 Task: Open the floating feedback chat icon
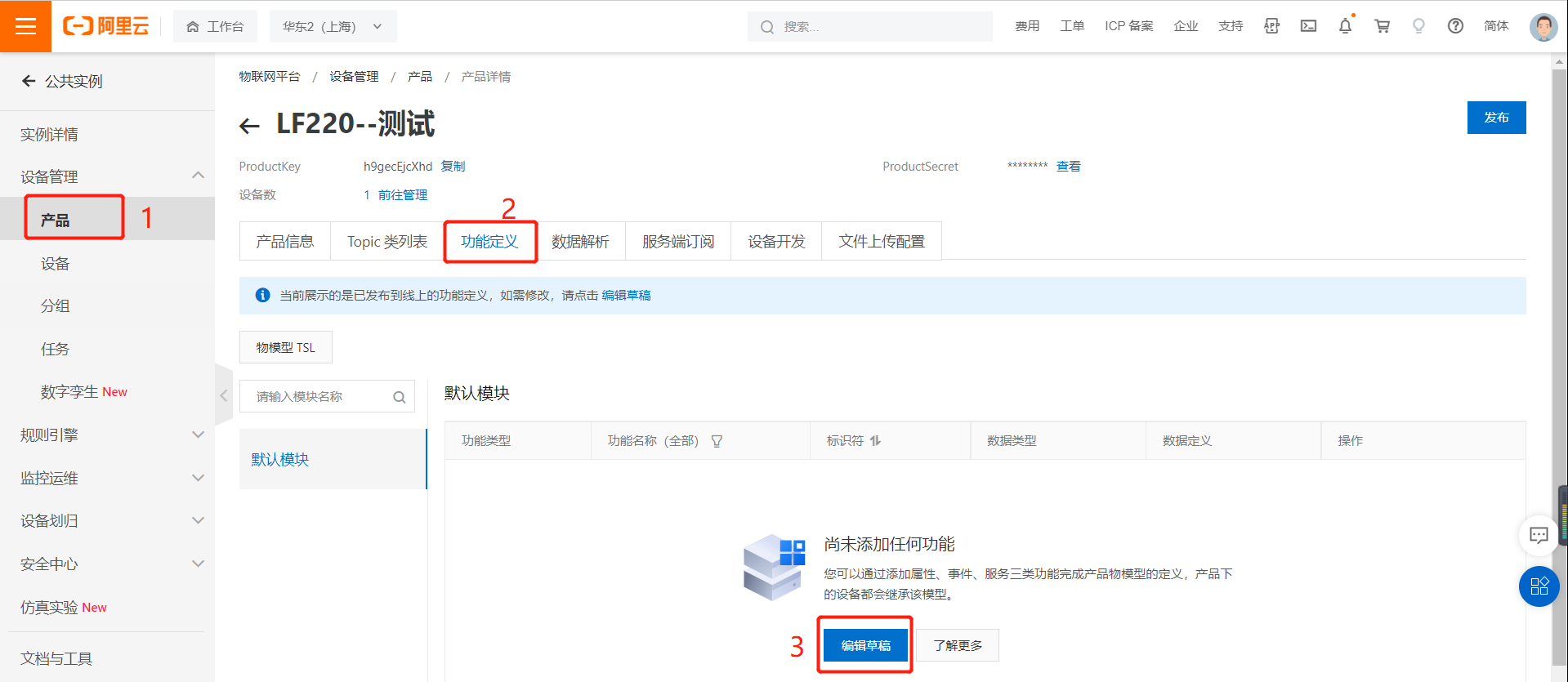[x=1539, y=536]
